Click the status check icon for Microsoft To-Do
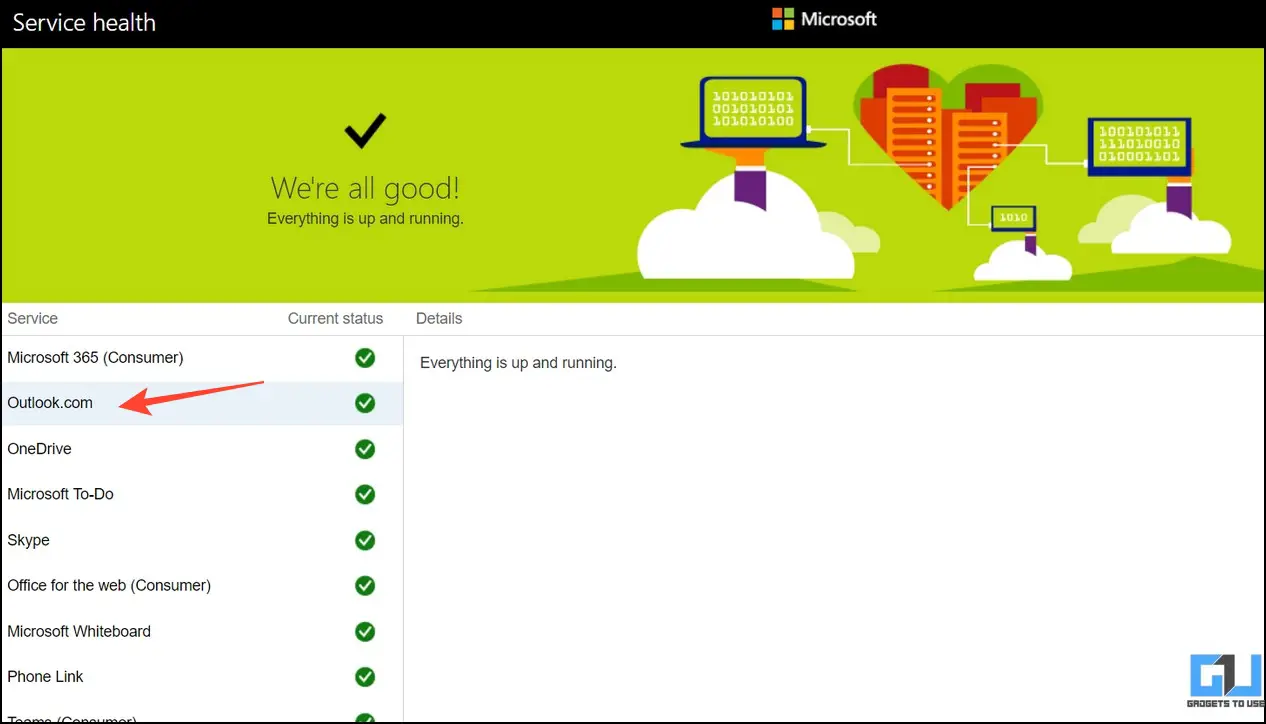This screenshot has height=724, width=1266. coord(365,494)
